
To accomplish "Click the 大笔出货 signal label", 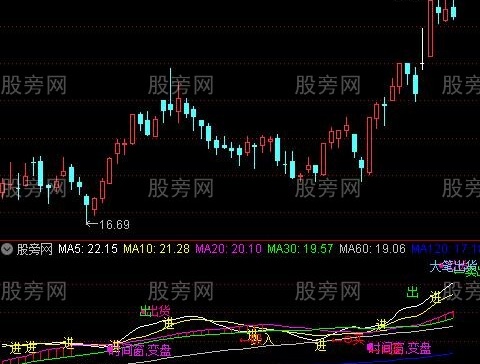I will tap(454, 267).
